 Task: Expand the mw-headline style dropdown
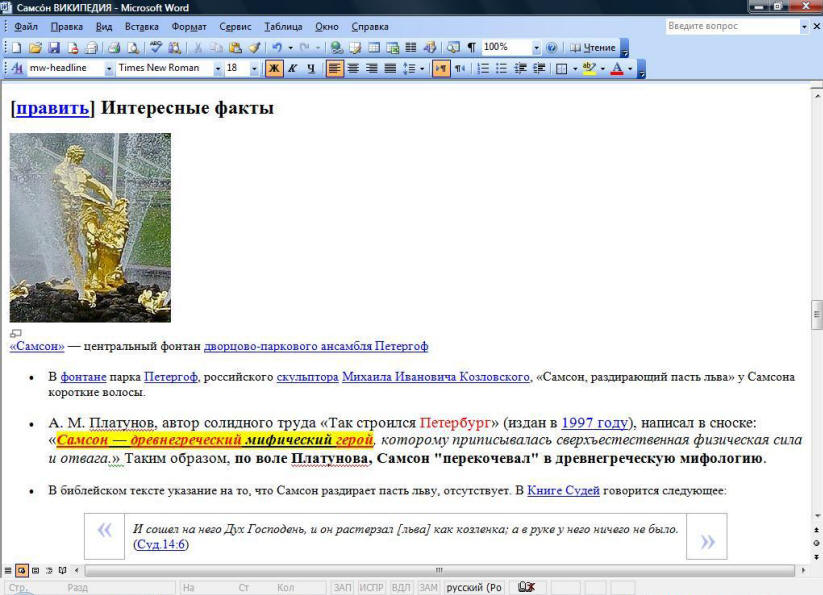click(x=109, y=69)
